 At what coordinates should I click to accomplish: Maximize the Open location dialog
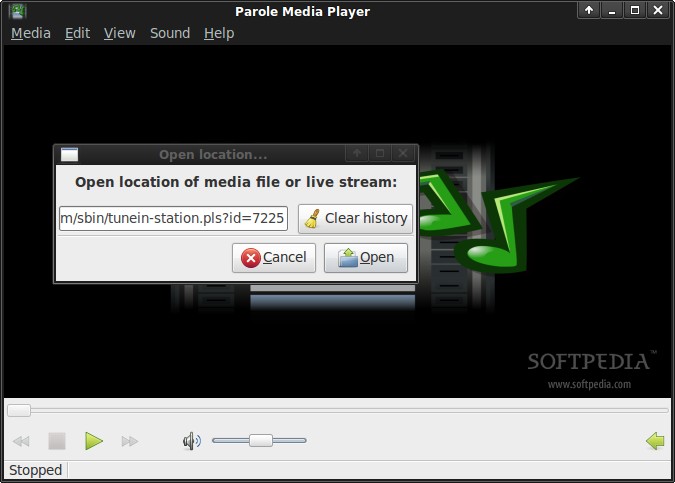tap(380, 153)
